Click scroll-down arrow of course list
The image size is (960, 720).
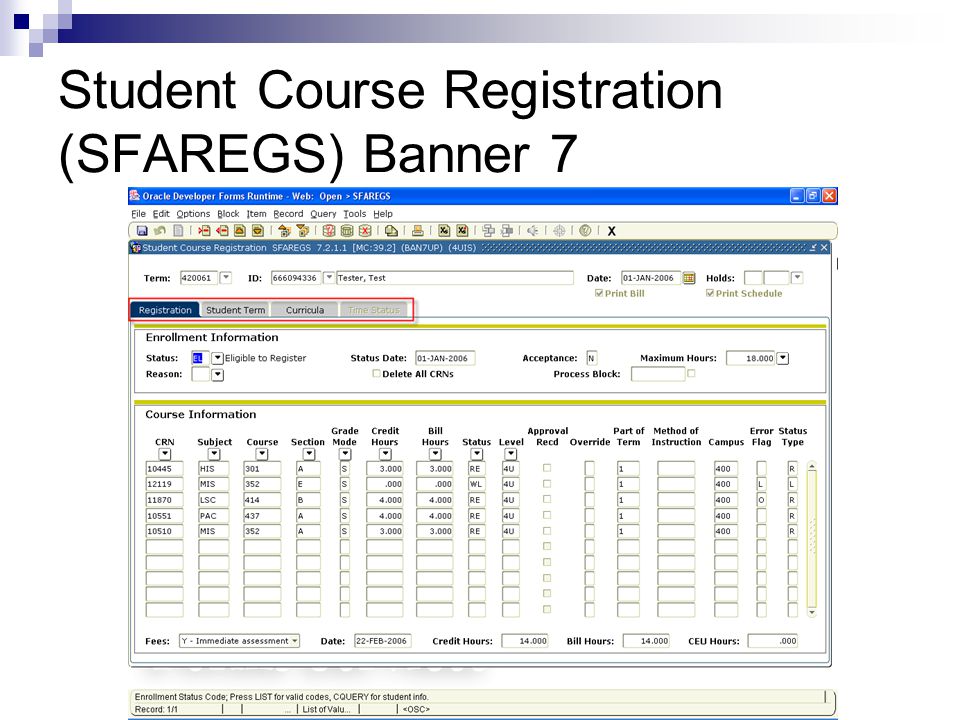point(812,612)
